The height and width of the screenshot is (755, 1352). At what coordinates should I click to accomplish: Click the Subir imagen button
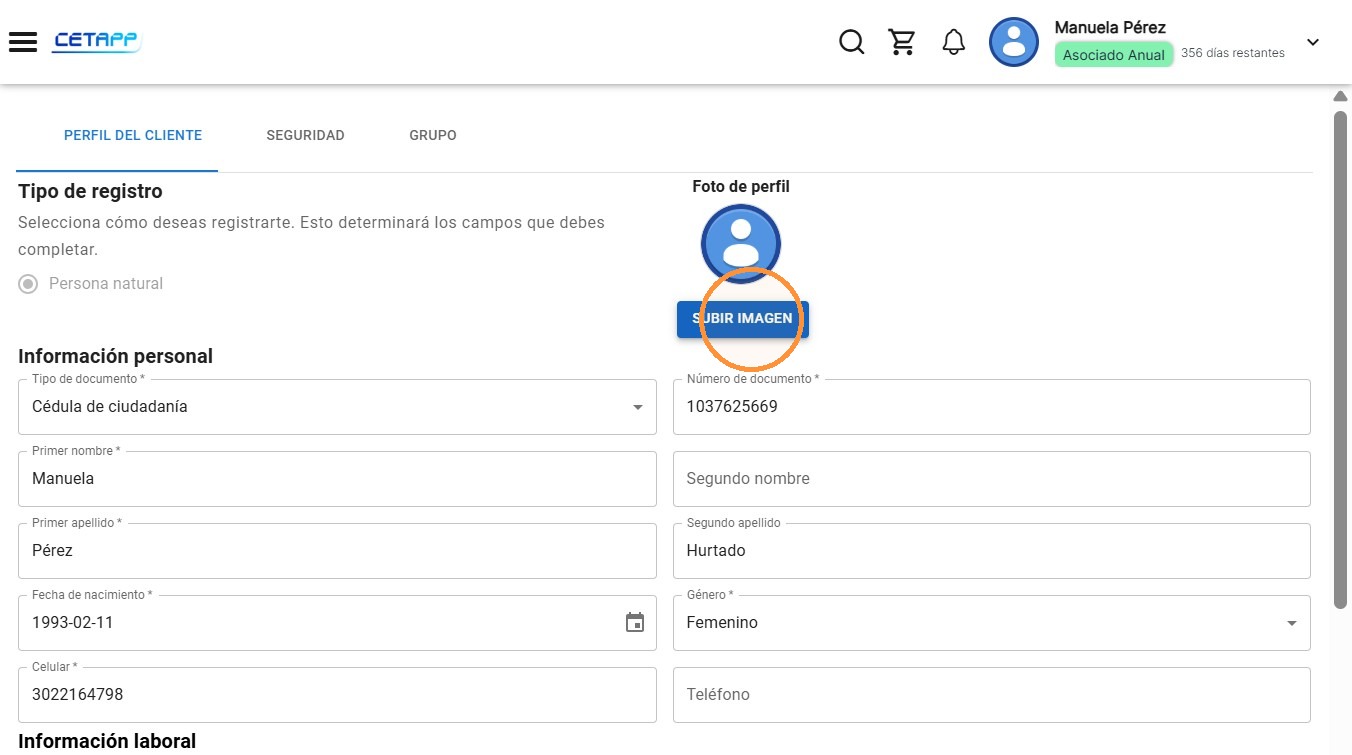tap(743, 319)
